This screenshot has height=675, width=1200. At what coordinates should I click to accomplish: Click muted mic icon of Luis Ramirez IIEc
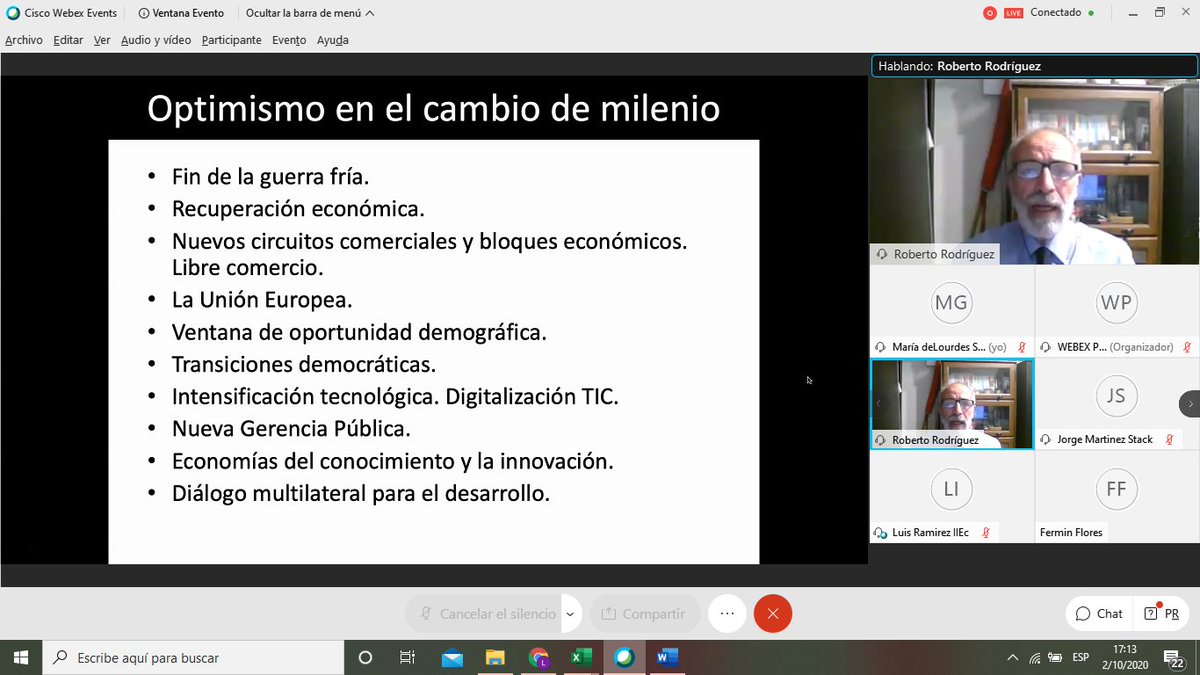coord(985,533)
